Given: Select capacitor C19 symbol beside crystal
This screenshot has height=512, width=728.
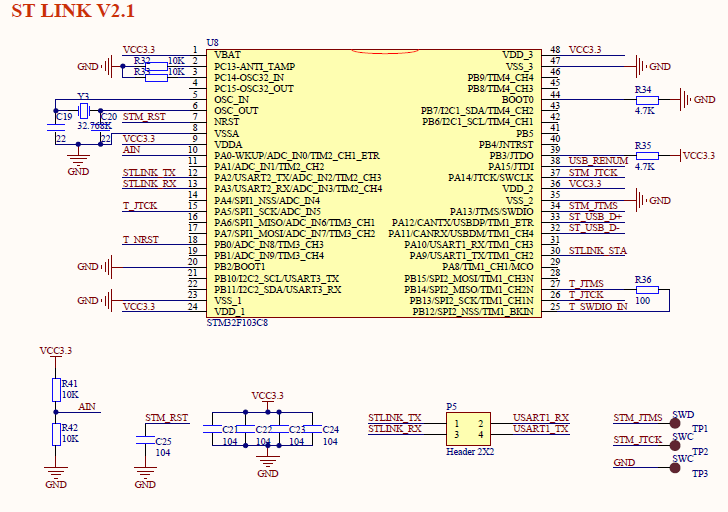Looking at the screenshot, I should click(56, 127).
